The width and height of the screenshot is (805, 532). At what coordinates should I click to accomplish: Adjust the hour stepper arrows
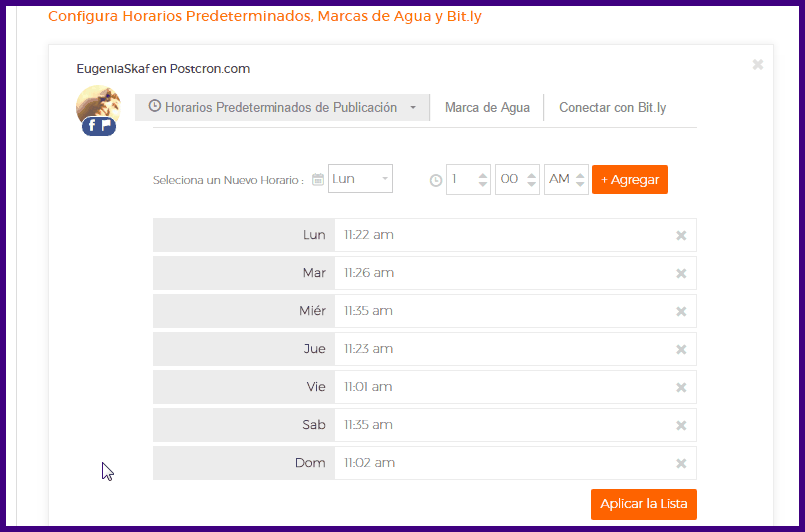[483, 180]
